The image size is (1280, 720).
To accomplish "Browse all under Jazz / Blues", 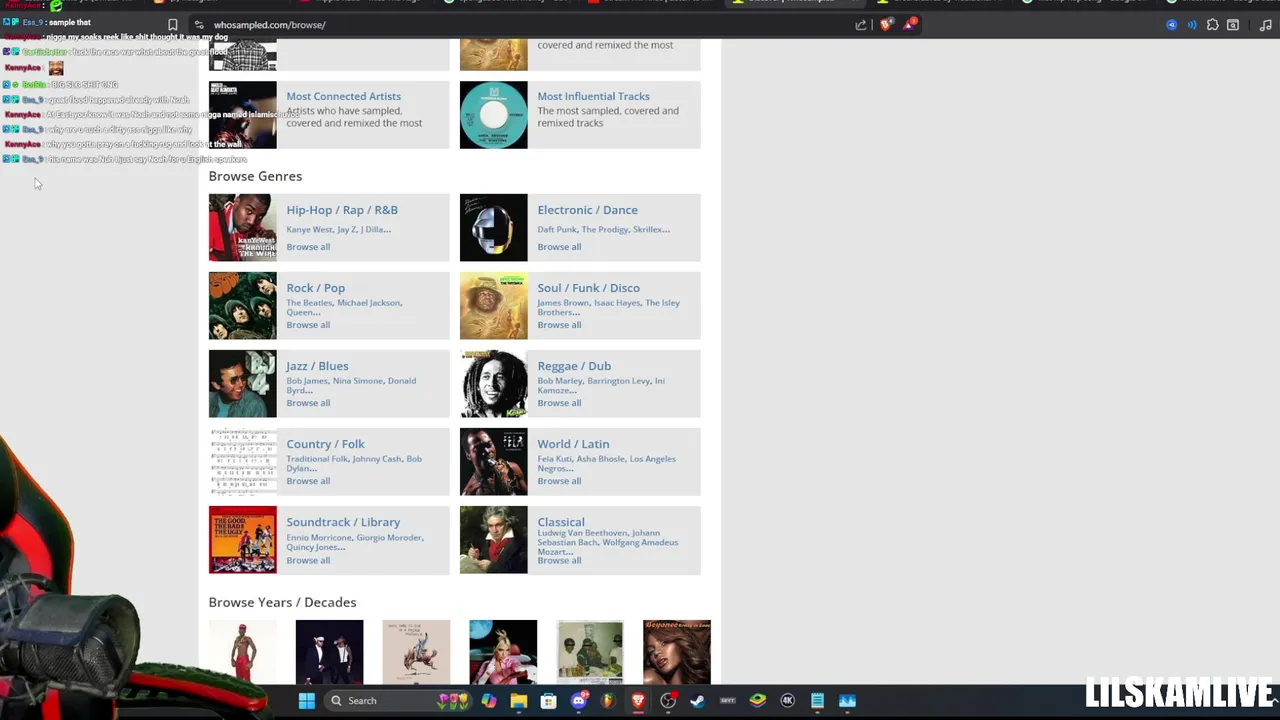I will 308,403.
